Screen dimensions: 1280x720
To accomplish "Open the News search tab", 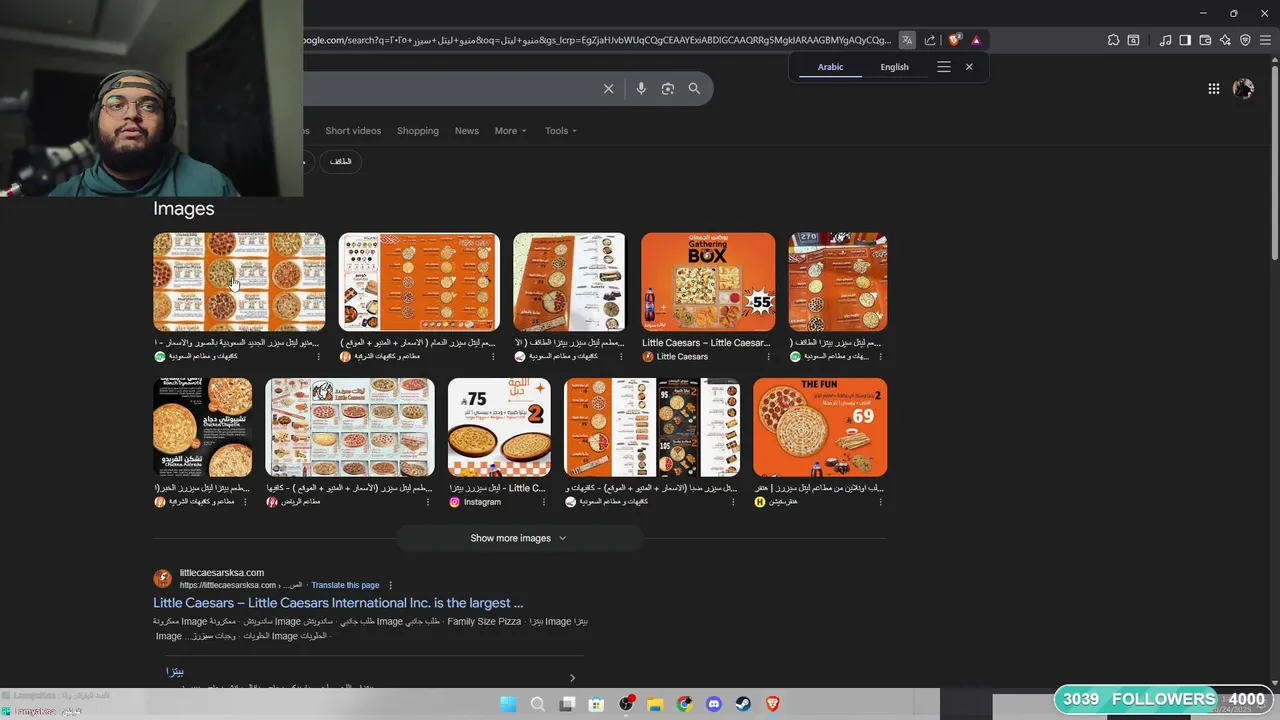I will [467, 131].
